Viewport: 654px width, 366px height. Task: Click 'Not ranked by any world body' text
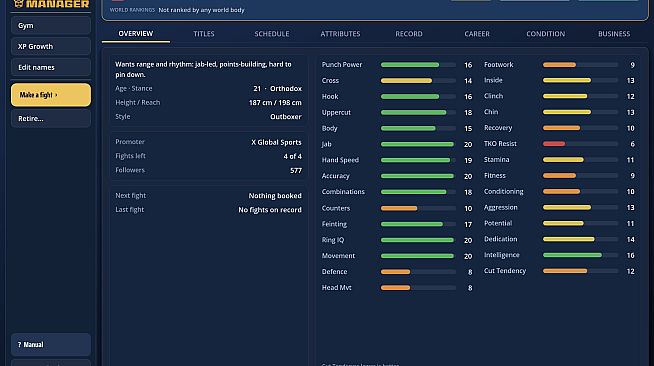click(201, 10)
